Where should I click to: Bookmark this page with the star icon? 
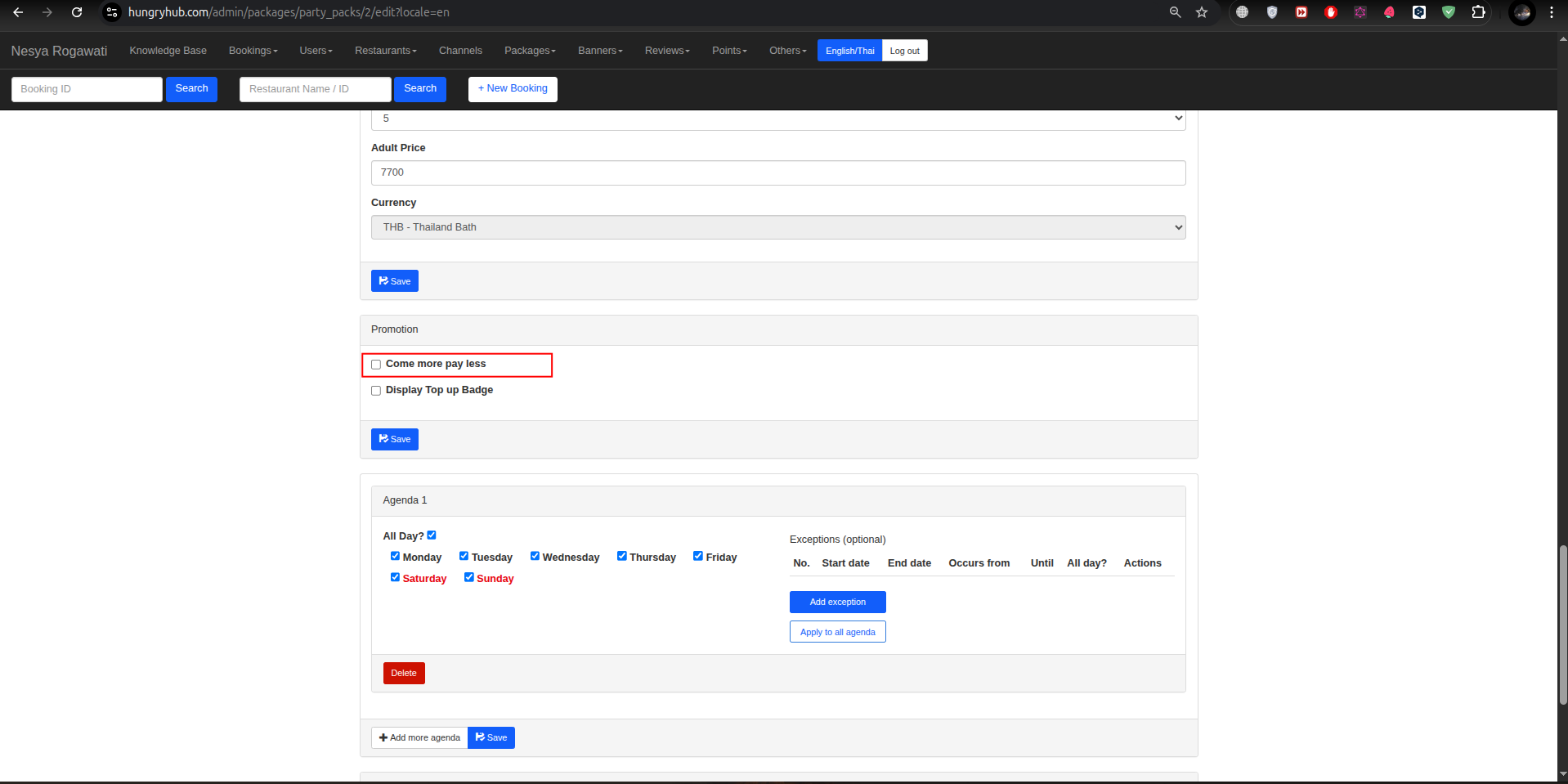pyautogui.click(x=1201, y=12)
